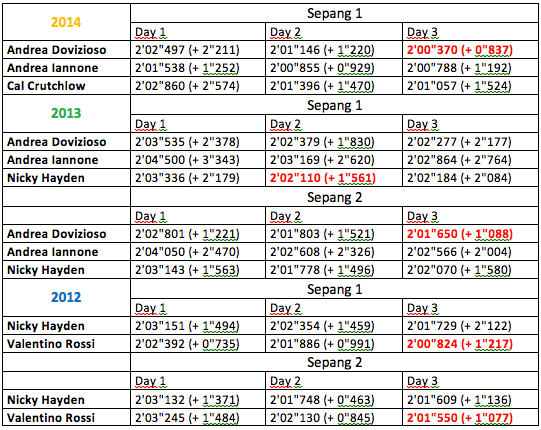Image resolution: width=541 pixels, height=430 pixels.
Task: Click the orange 2014 year cell
Action: coord(66,22)
